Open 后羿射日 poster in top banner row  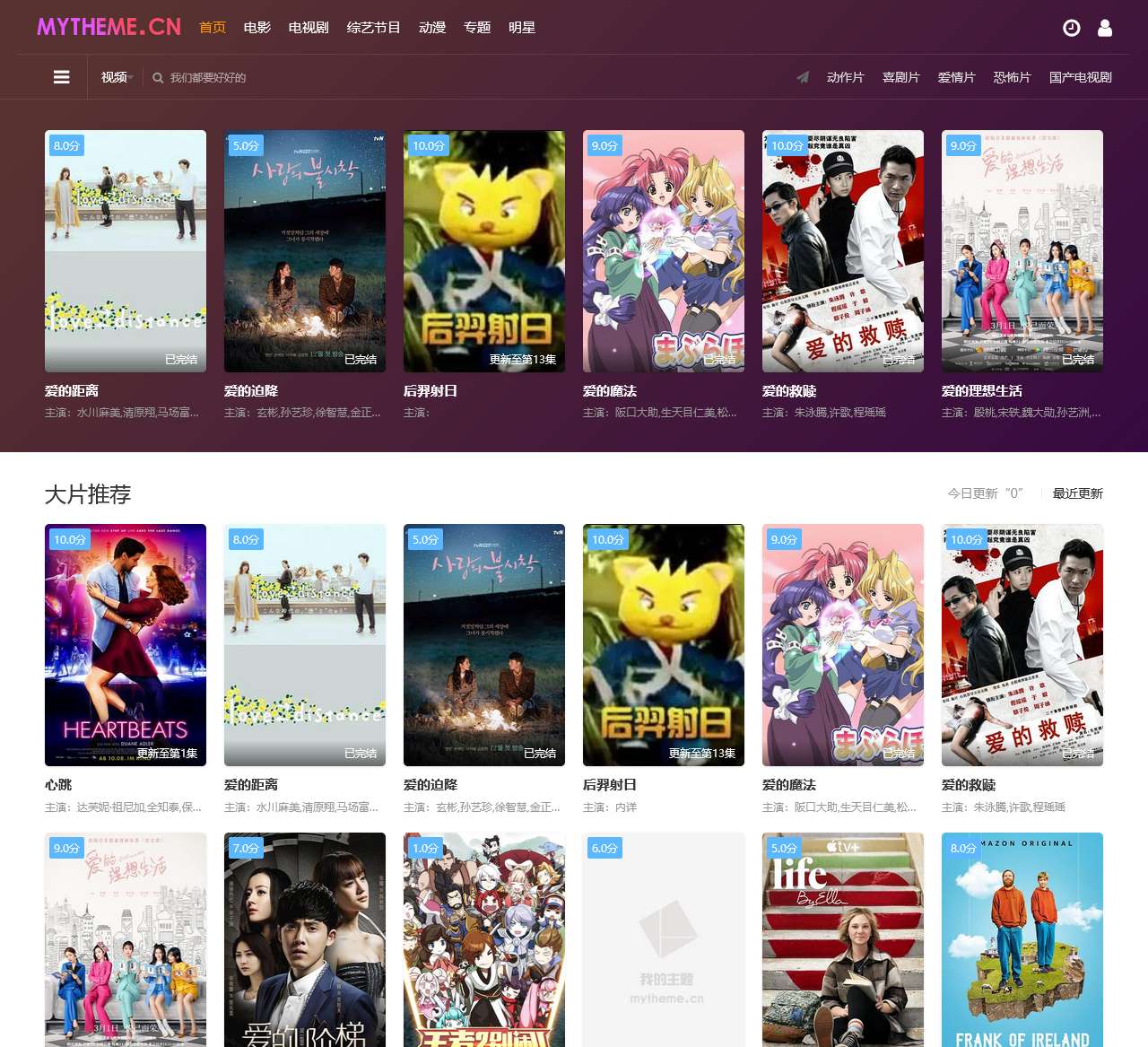[x=484, y=251]
